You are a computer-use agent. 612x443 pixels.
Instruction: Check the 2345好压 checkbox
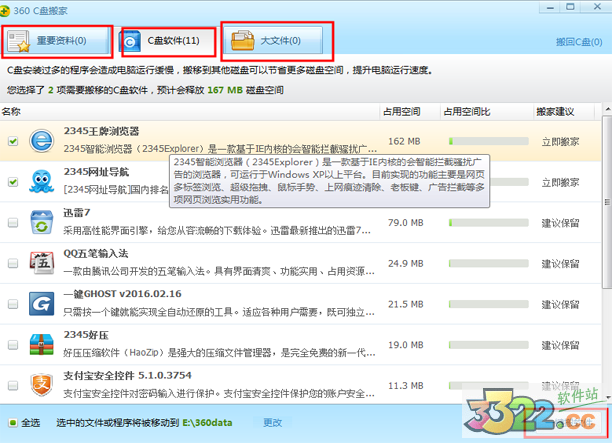(13, 345)
